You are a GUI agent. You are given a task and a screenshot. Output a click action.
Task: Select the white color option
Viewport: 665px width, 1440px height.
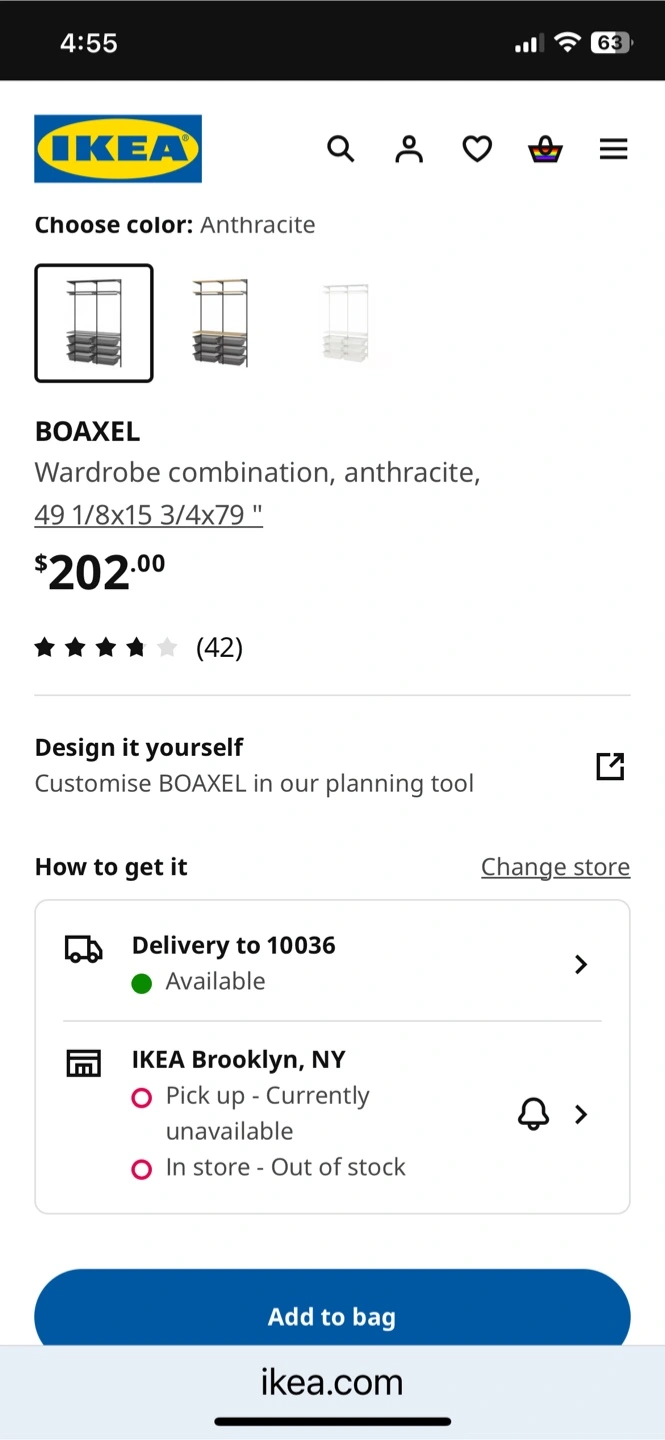346,323
